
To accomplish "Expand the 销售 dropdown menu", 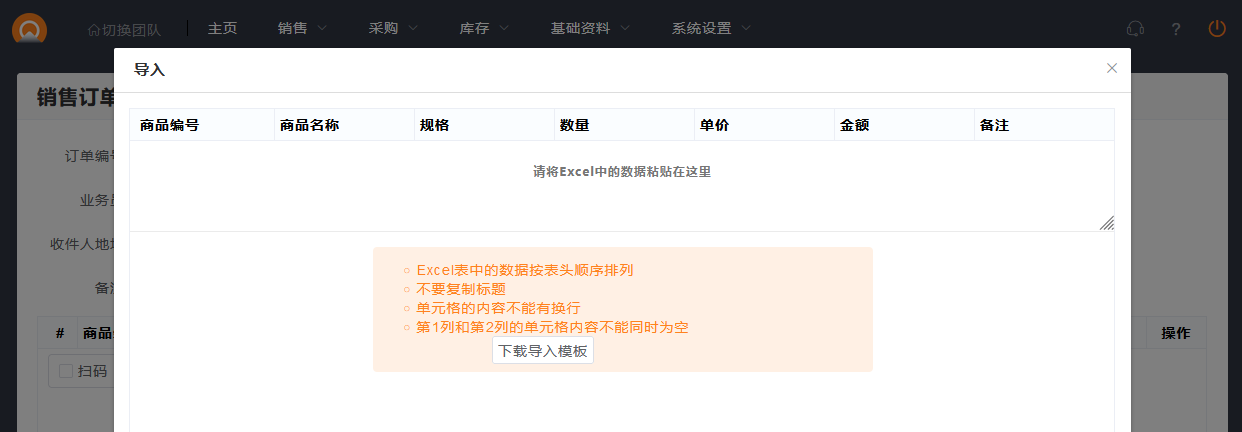I will 302,28.
